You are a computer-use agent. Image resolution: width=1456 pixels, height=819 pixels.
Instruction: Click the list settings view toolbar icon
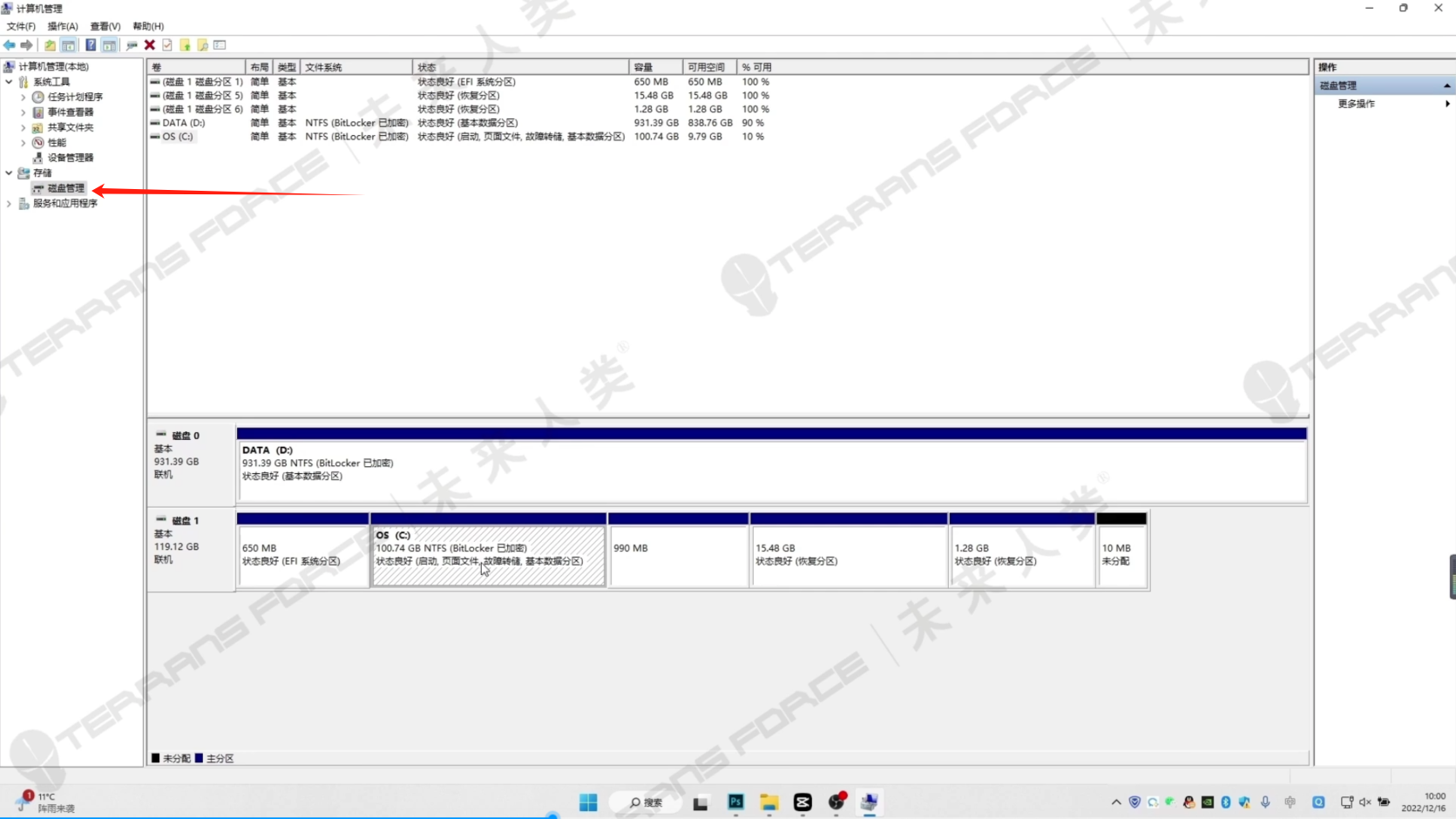point(220,45)
